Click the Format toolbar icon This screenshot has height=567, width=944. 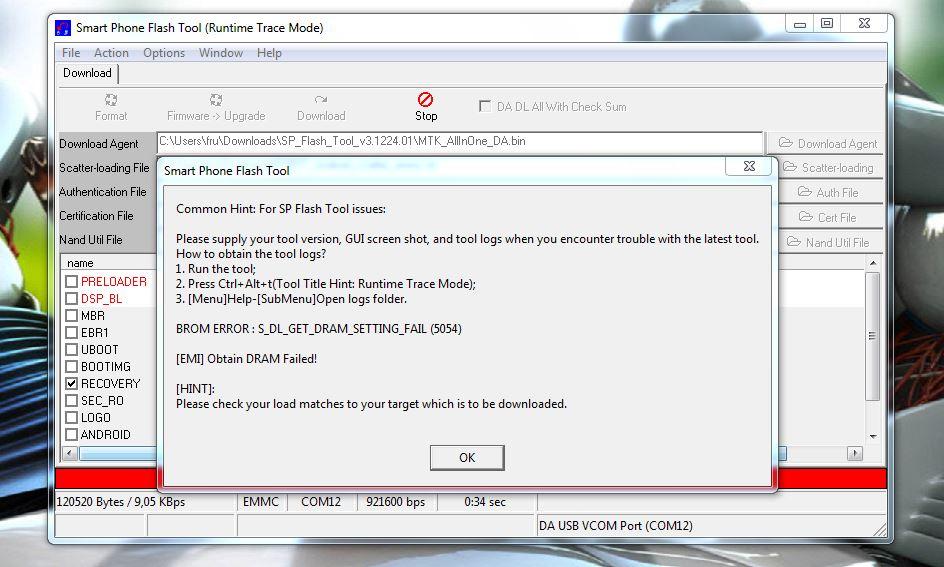tap(111, 100)
